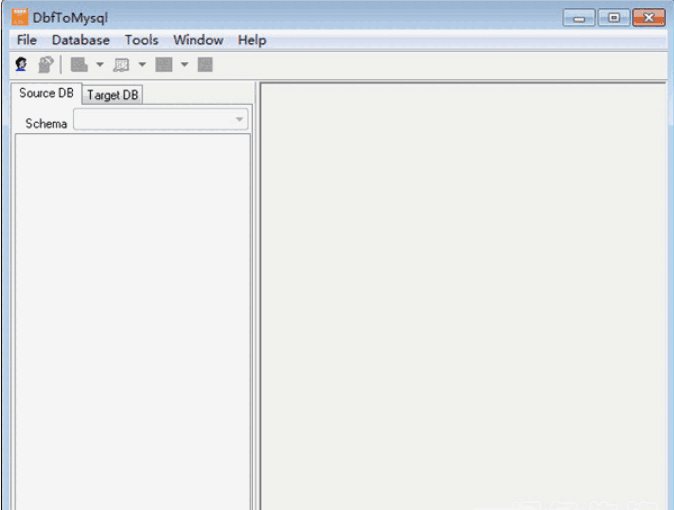Minimize the DbfToMysql window
This screenshot has width=674, height=510.
(x=579, y=18)
